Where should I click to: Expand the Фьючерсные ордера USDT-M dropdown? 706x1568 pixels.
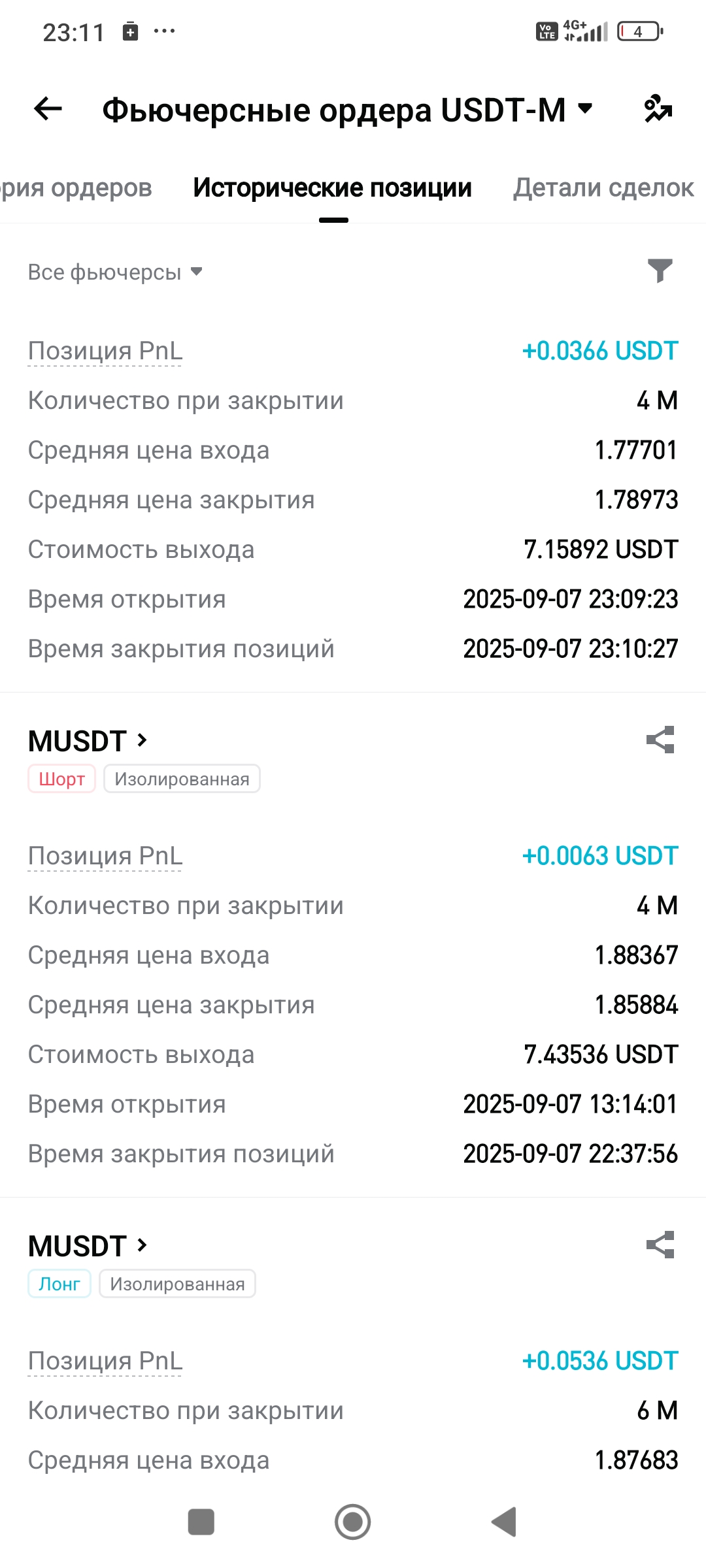click(585, 108)
